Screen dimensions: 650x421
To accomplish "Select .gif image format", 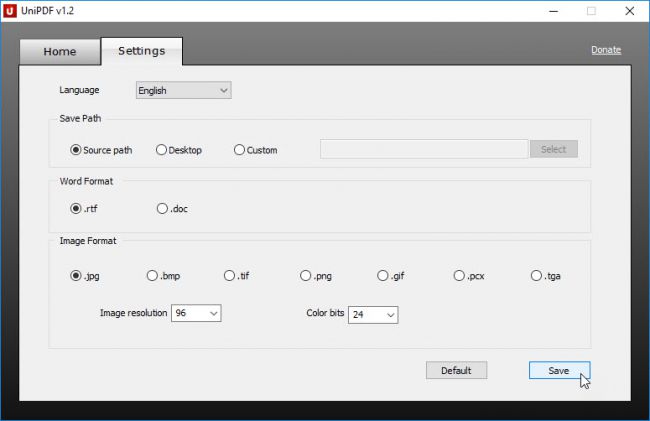I will coord(391,276).
